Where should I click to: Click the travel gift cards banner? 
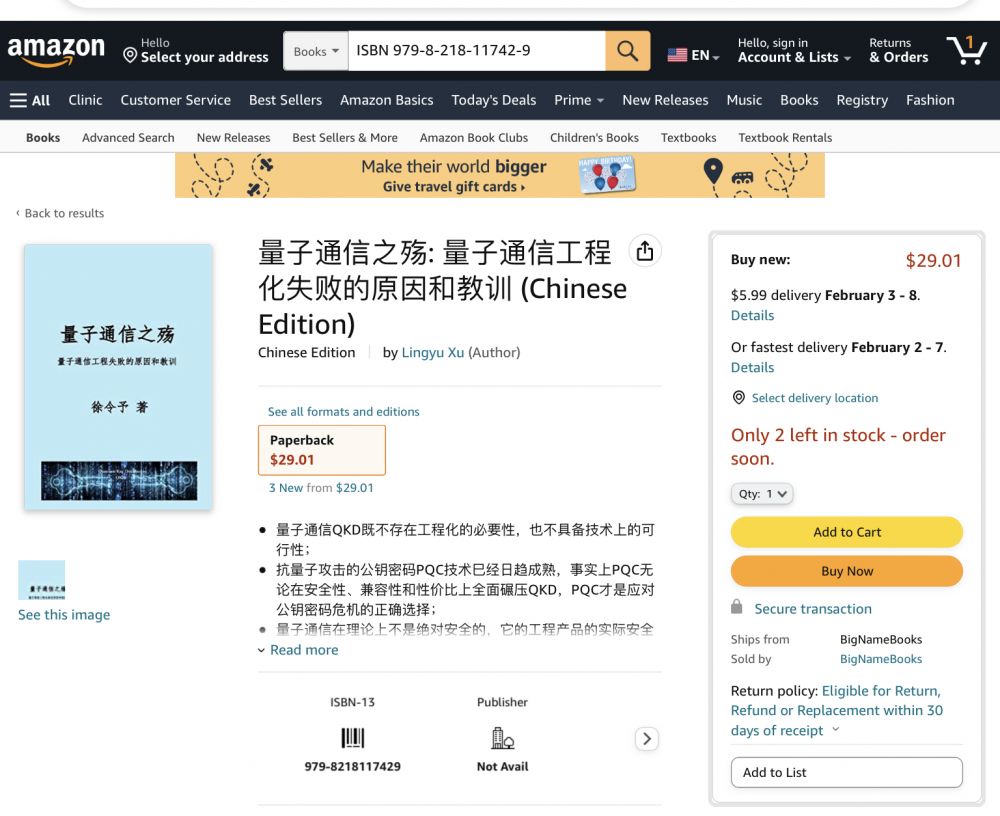499,175
